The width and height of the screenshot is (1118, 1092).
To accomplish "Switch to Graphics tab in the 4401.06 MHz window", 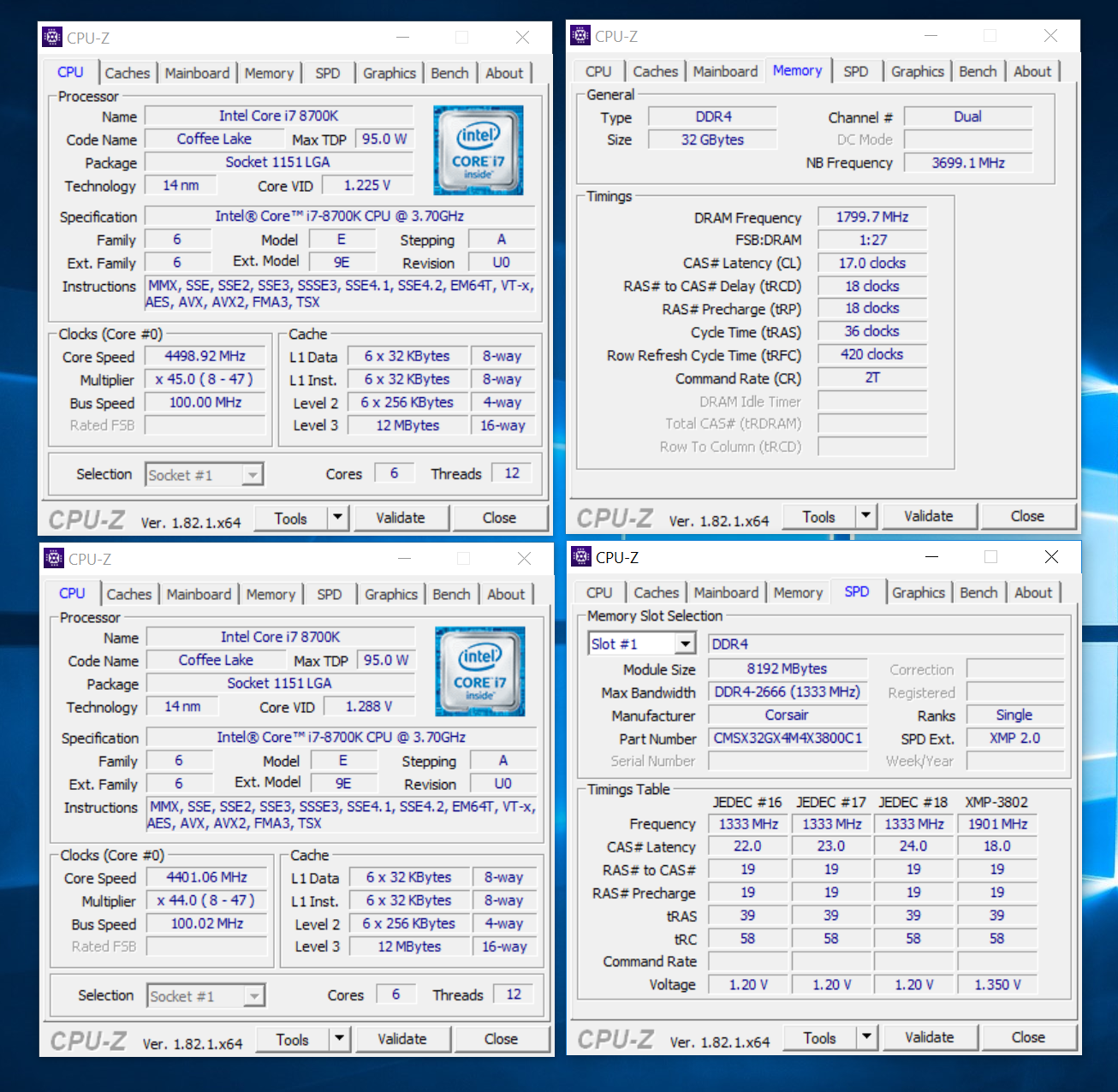I will pyautogui.click(x=391, y=594).
